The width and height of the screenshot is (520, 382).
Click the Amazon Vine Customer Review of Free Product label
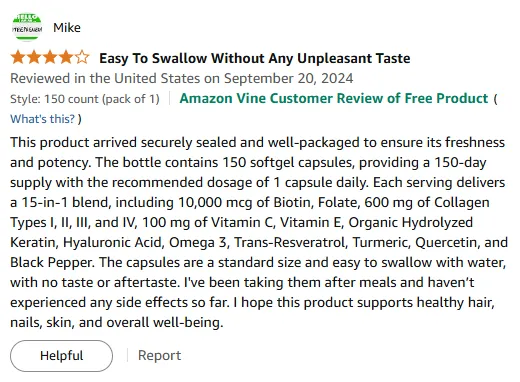pyautogui.click(x=334, y=99)
